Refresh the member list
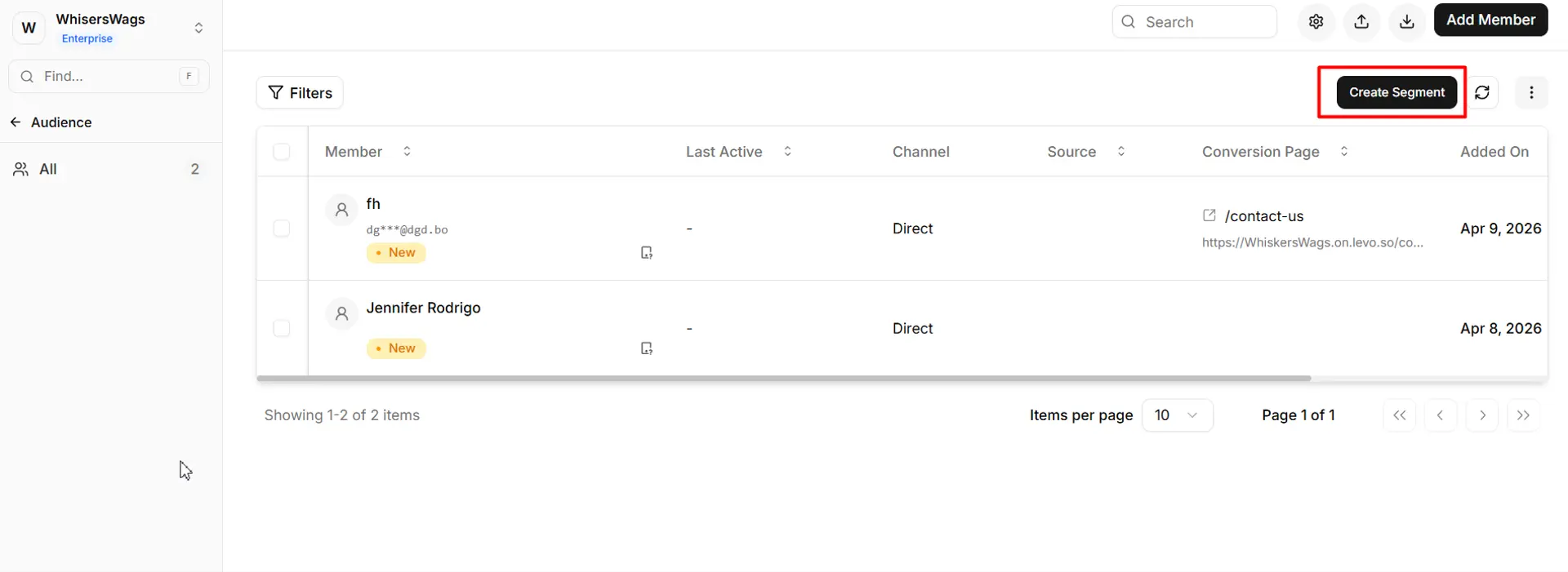Screen dimensions: 1568x572 [x=1482, y=93]
